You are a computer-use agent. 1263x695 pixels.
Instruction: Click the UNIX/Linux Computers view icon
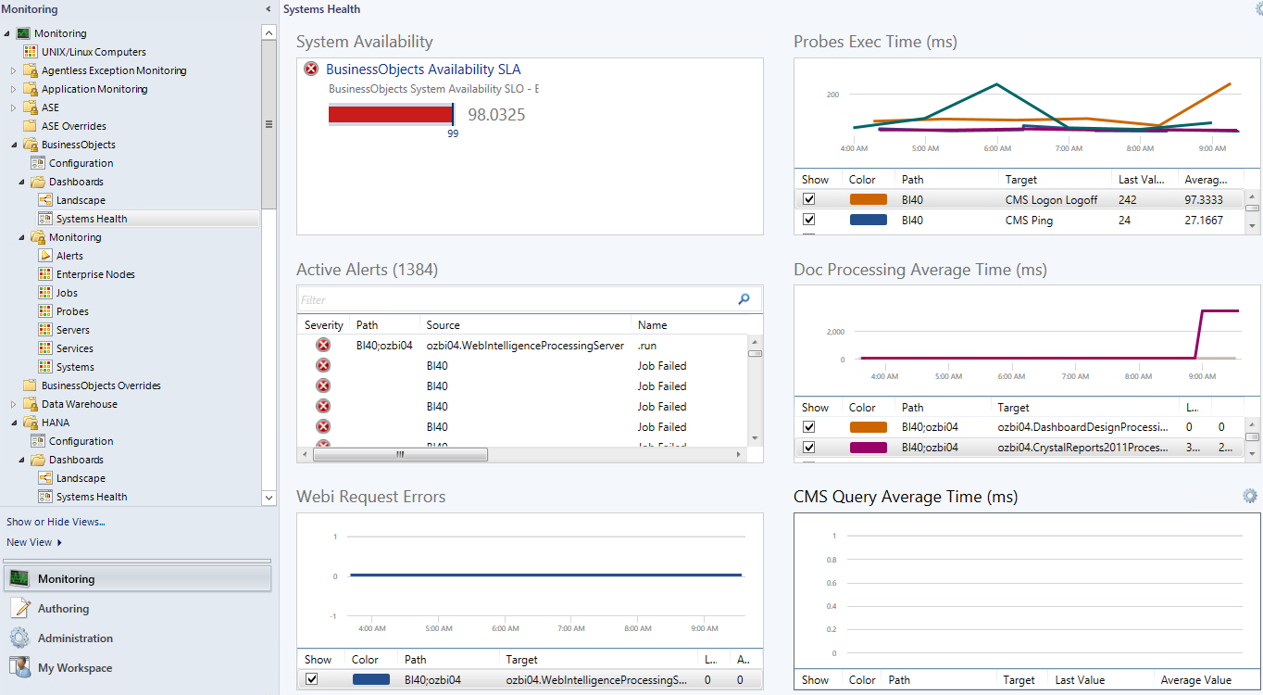pos(30,52)
